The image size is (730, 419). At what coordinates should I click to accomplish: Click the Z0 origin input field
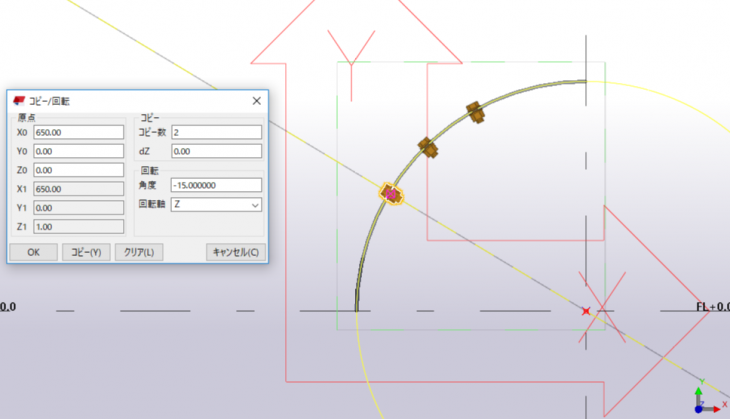point(77,170)
